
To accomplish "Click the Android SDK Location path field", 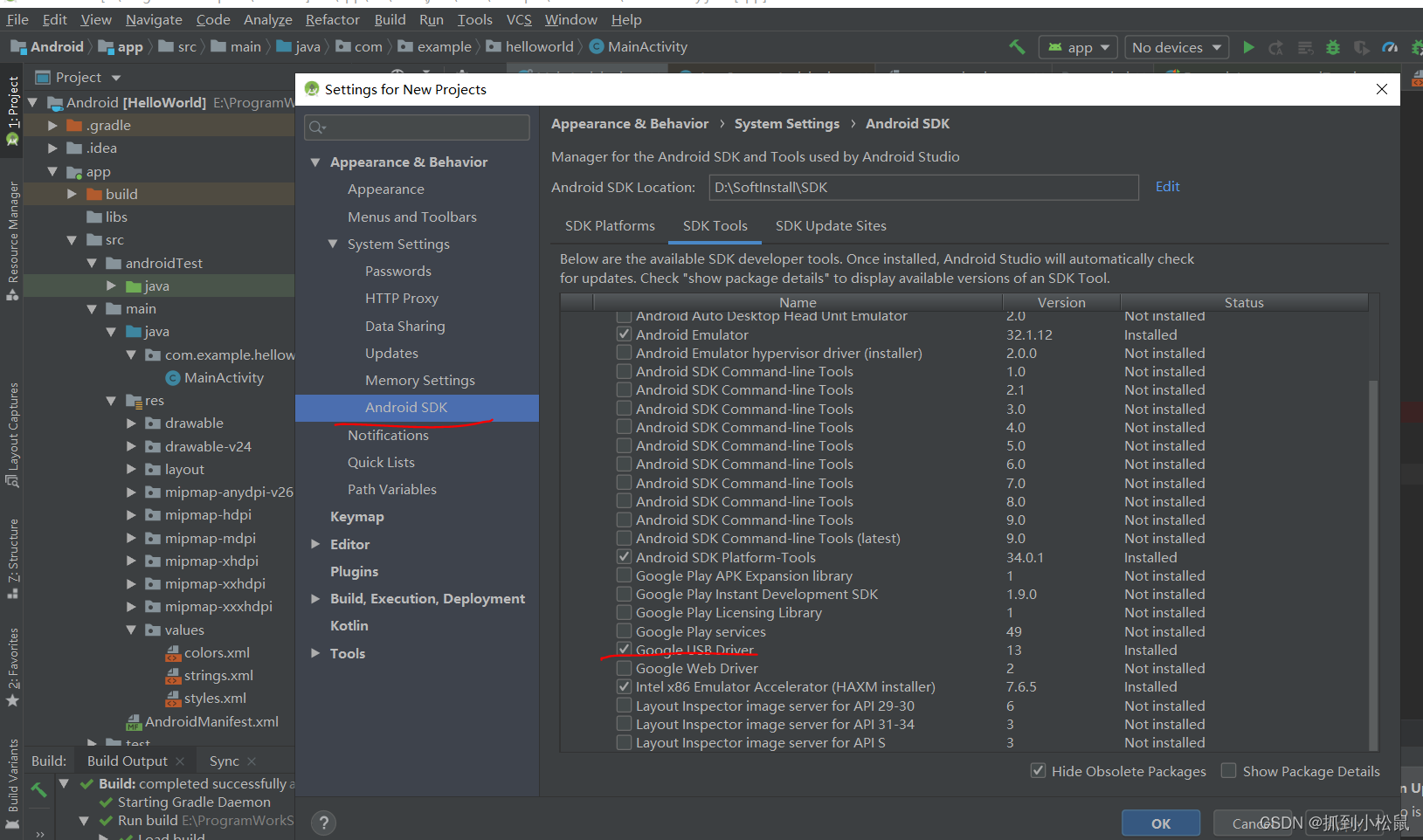I will point(924,187).
